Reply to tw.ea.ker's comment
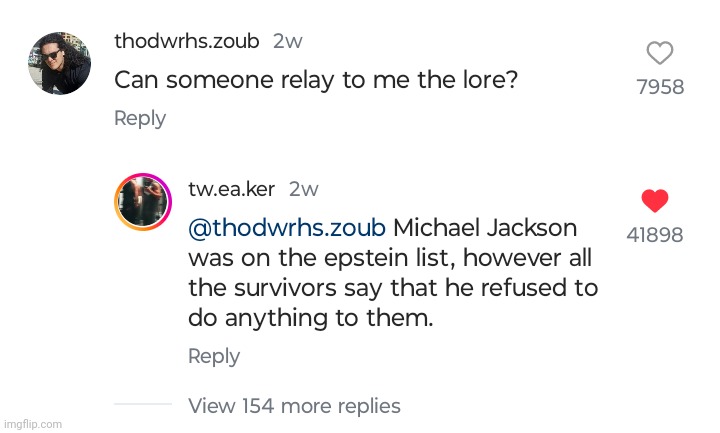This screenshot has height=433, width=720. [214, 356]
